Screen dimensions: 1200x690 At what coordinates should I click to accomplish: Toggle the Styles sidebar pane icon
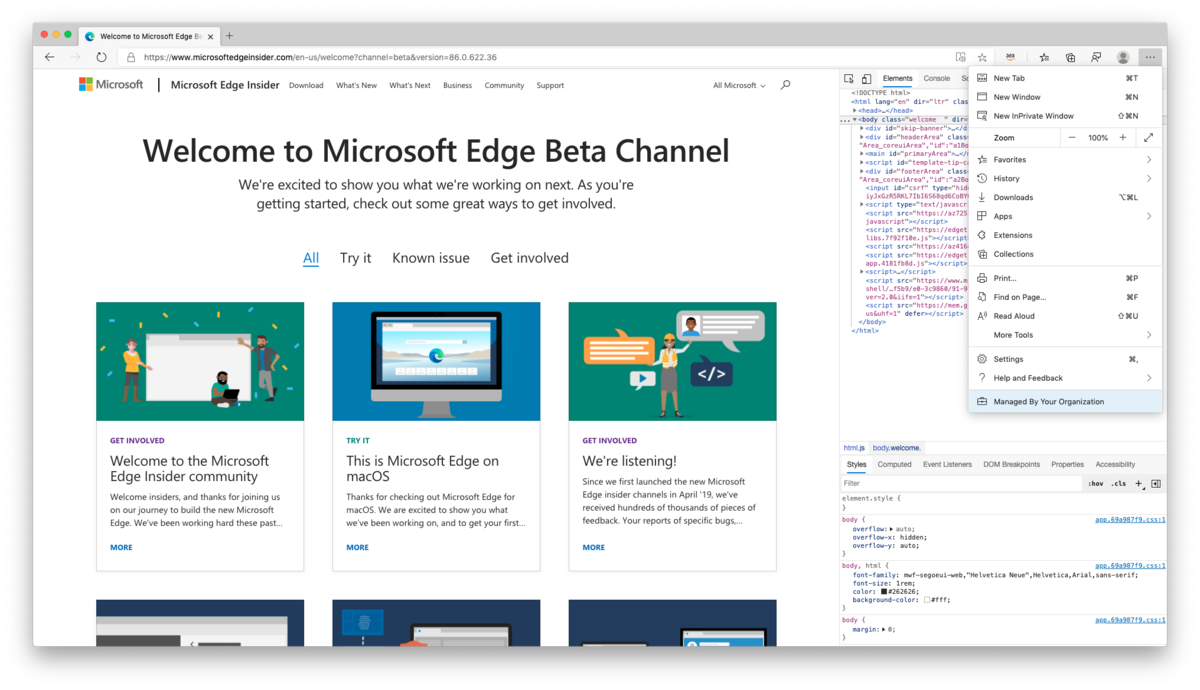pos(1156,484)
